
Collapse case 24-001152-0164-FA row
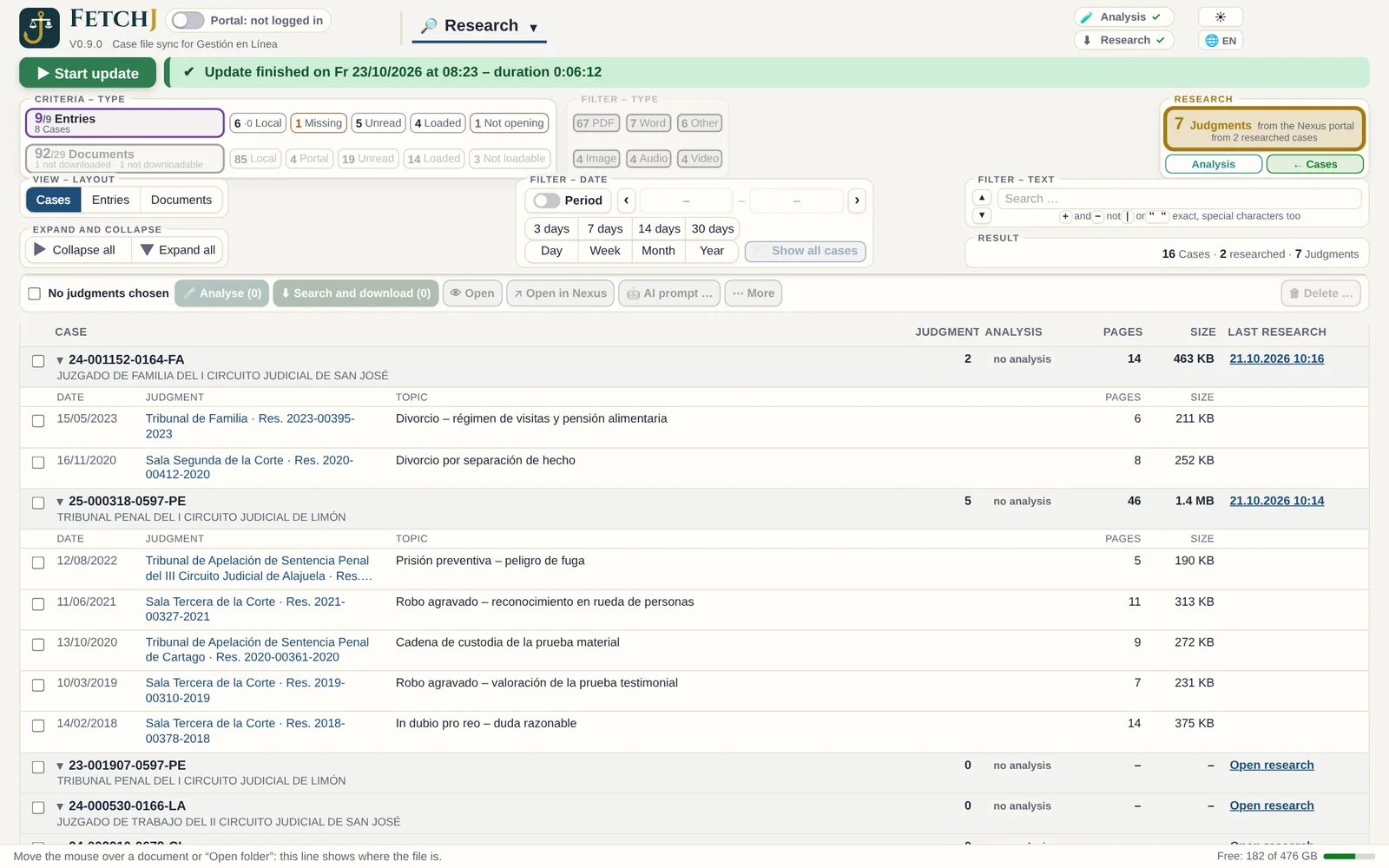pyautogui.click(x=60, y=360)
